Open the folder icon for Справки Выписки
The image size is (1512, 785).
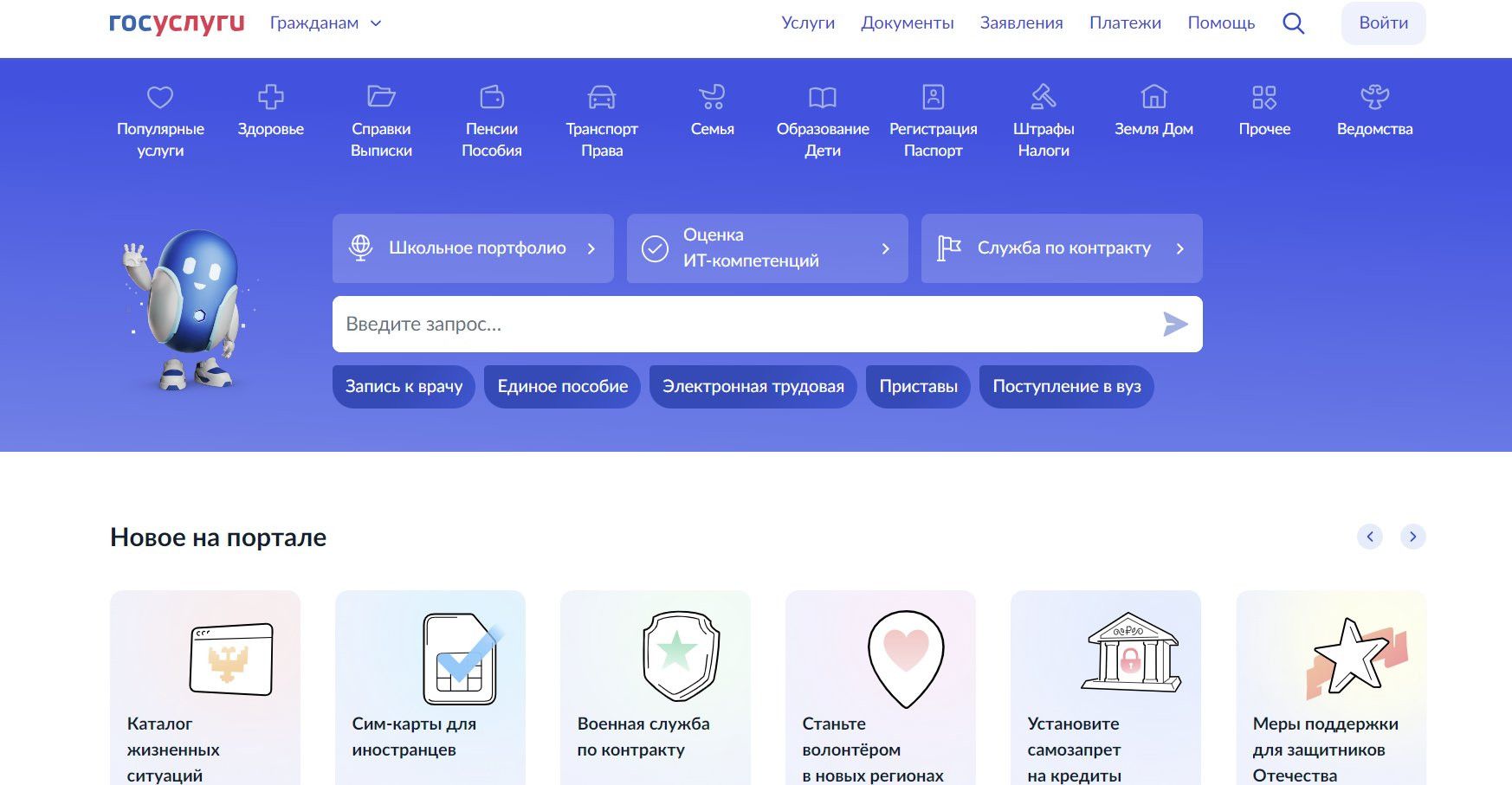[x=381, y=97]
